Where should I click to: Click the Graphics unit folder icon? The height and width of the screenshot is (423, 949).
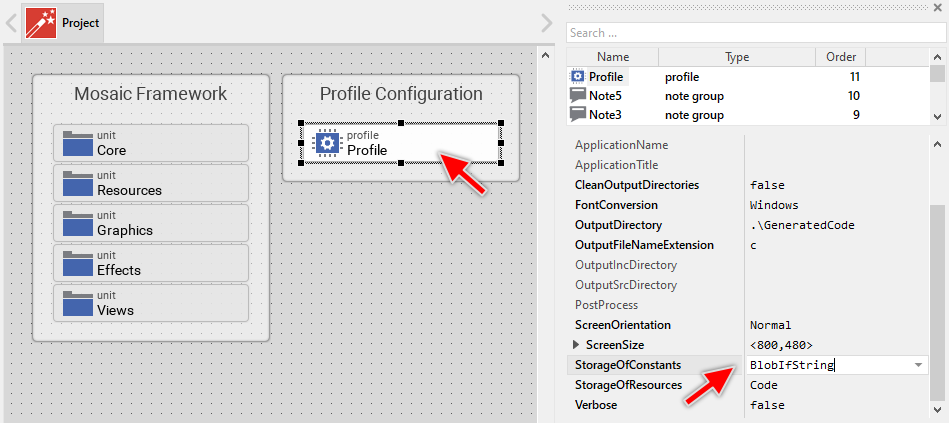pos(77,224)
